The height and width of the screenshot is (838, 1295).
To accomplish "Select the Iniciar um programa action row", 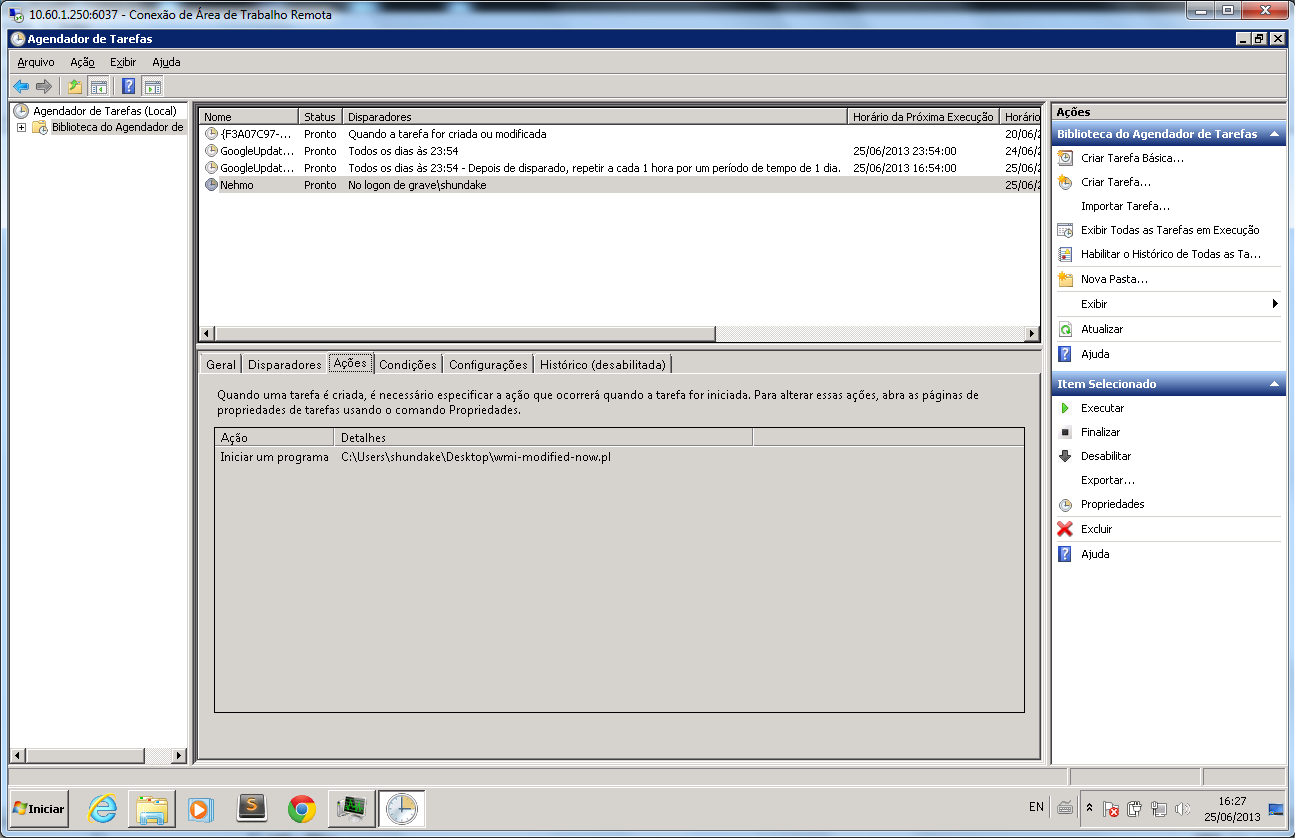I will pyautogui.click(x=619, y=457).
